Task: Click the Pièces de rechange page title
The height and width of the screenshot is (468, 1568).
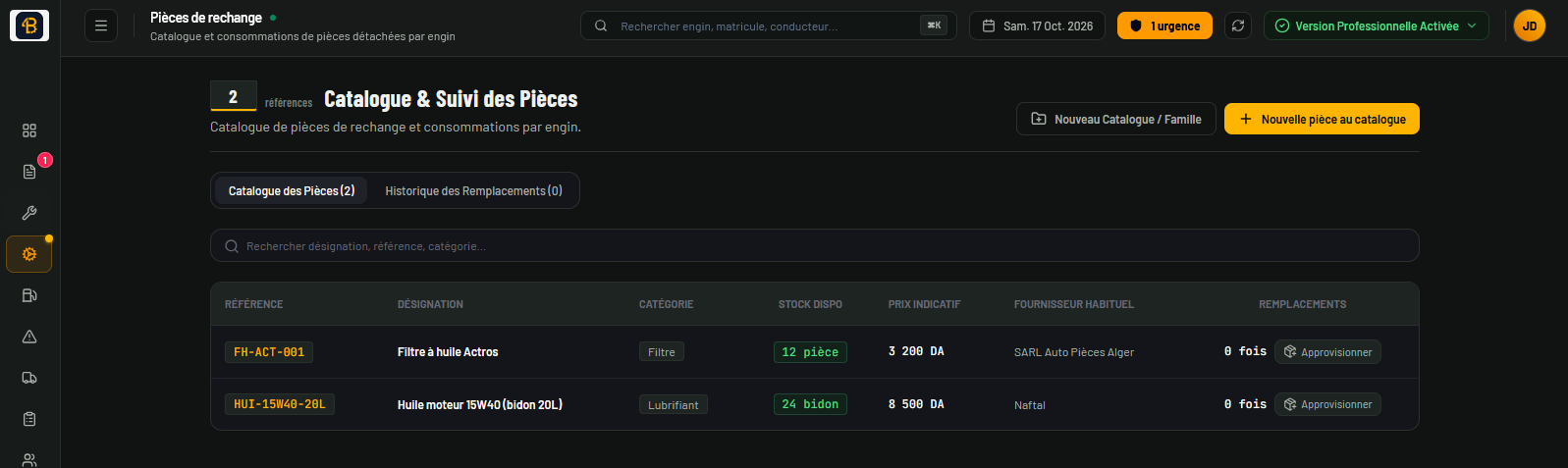Action: [x=206, y=18]
